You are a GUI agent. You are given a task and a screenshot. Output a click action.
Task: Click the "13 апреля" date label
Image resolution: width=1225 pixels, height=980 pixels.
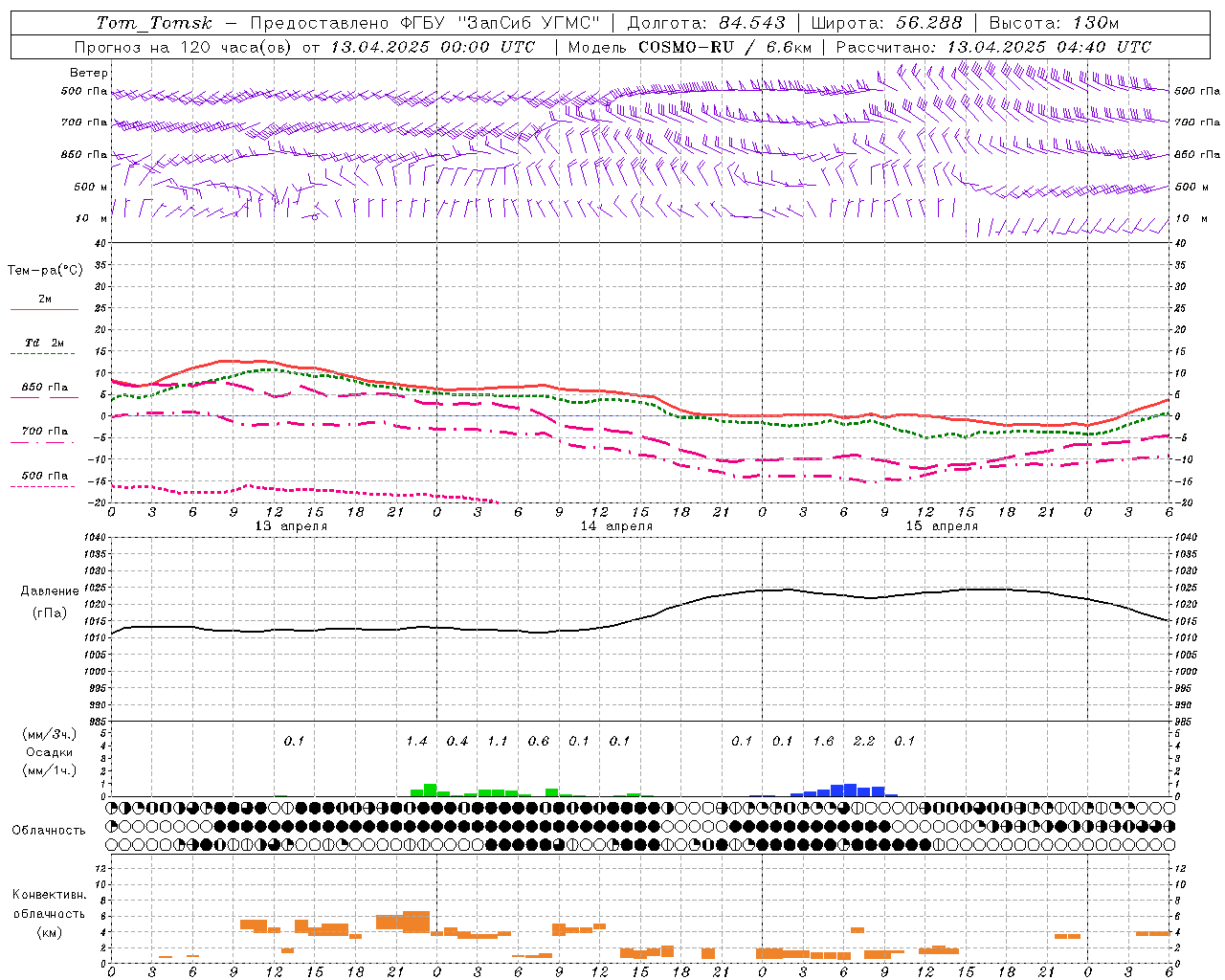pyautogui.click(x=291, y=526)
